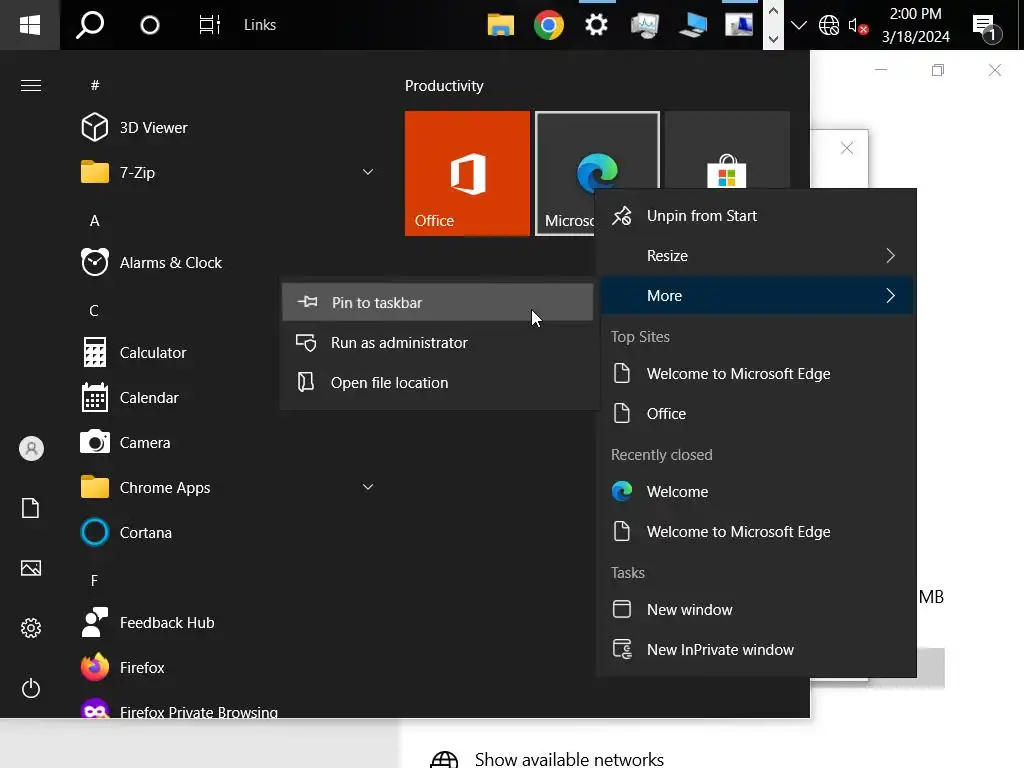Viewport: 1024px width, 768px height.
Task: Click the Windows Start button
Action: [30, 25]
